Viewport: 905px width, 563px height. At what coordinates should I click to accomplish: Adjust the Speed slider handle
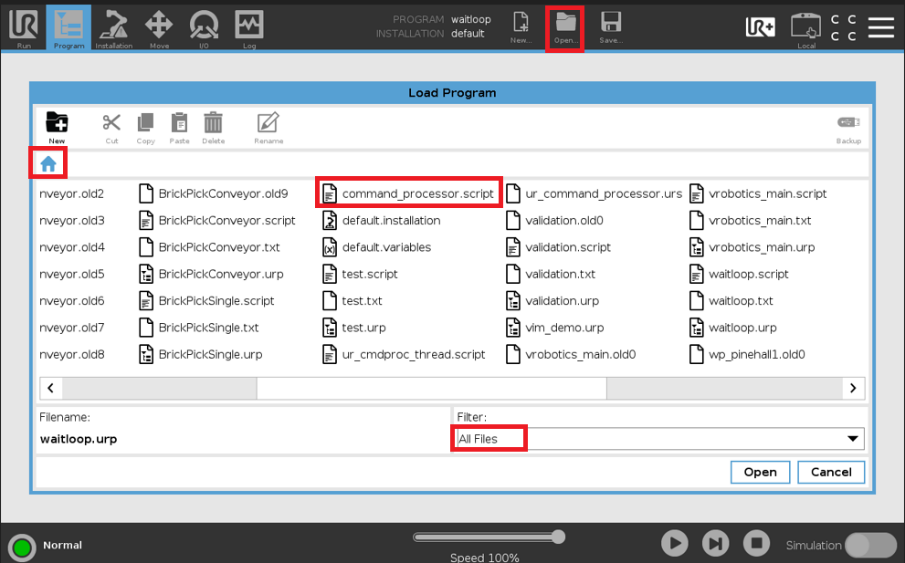[558, 537]
